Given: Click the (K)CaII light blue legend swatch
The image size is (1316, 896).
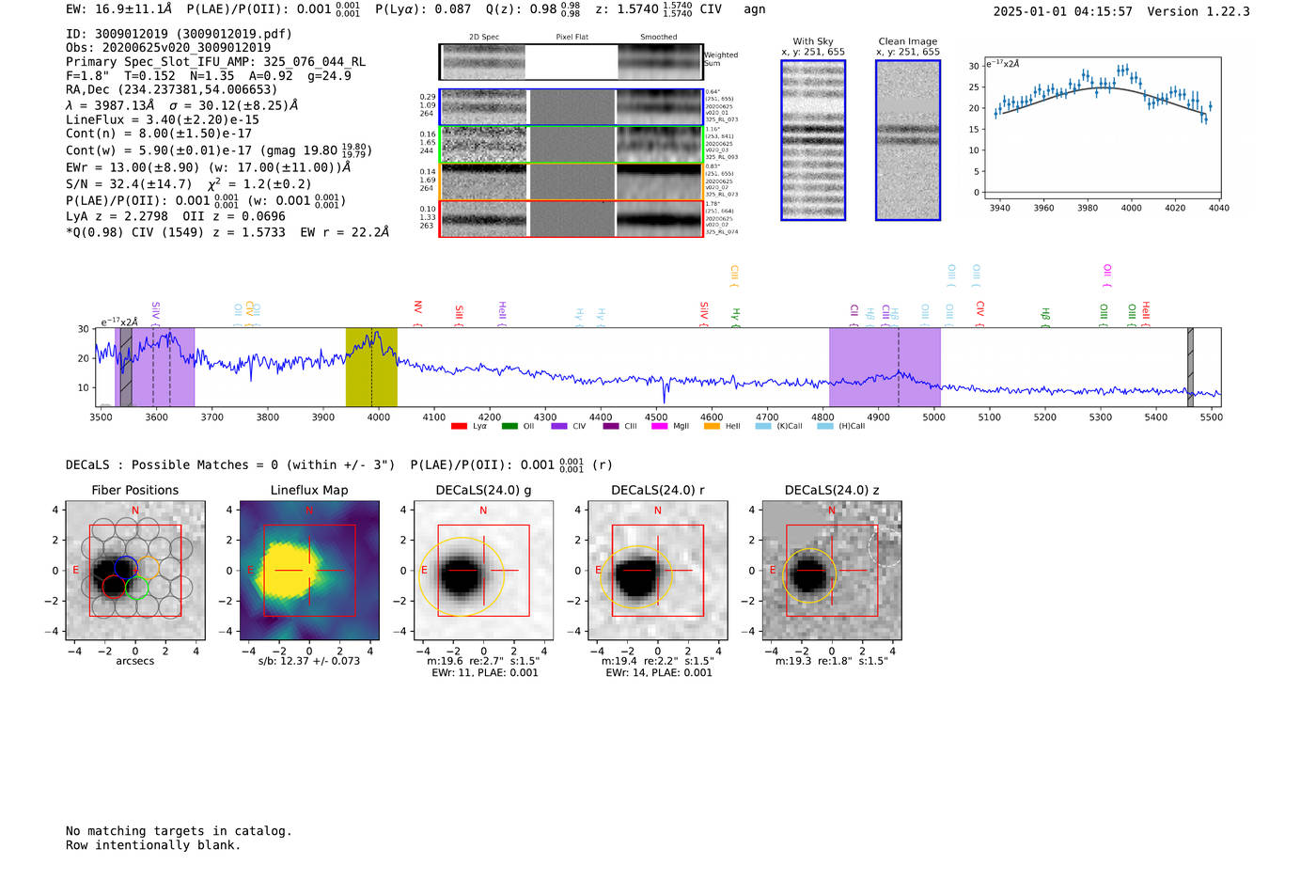Looking at the screenshot, I should coord(763,426).
